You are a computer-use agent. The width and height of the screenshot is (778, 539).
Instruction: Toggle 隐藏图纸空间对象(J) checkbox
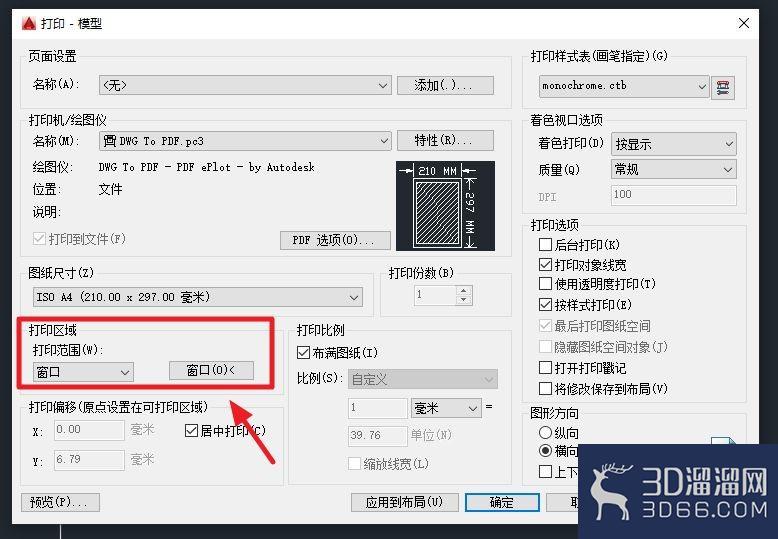pos(545,346)
